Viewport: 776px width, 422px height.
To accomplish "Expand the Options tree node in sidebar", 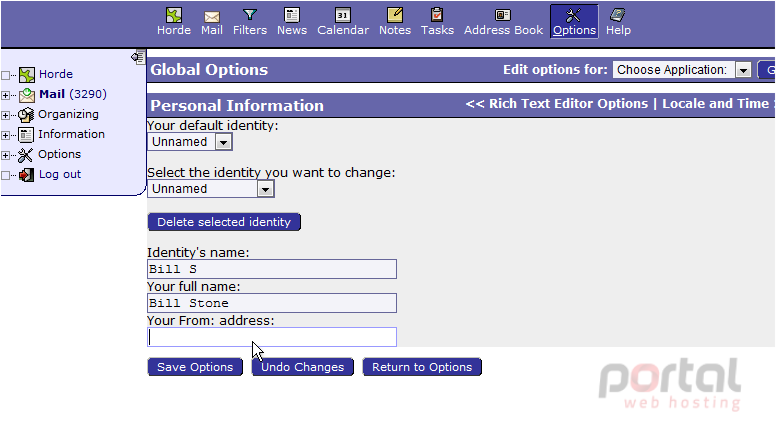I will point(5,155).
